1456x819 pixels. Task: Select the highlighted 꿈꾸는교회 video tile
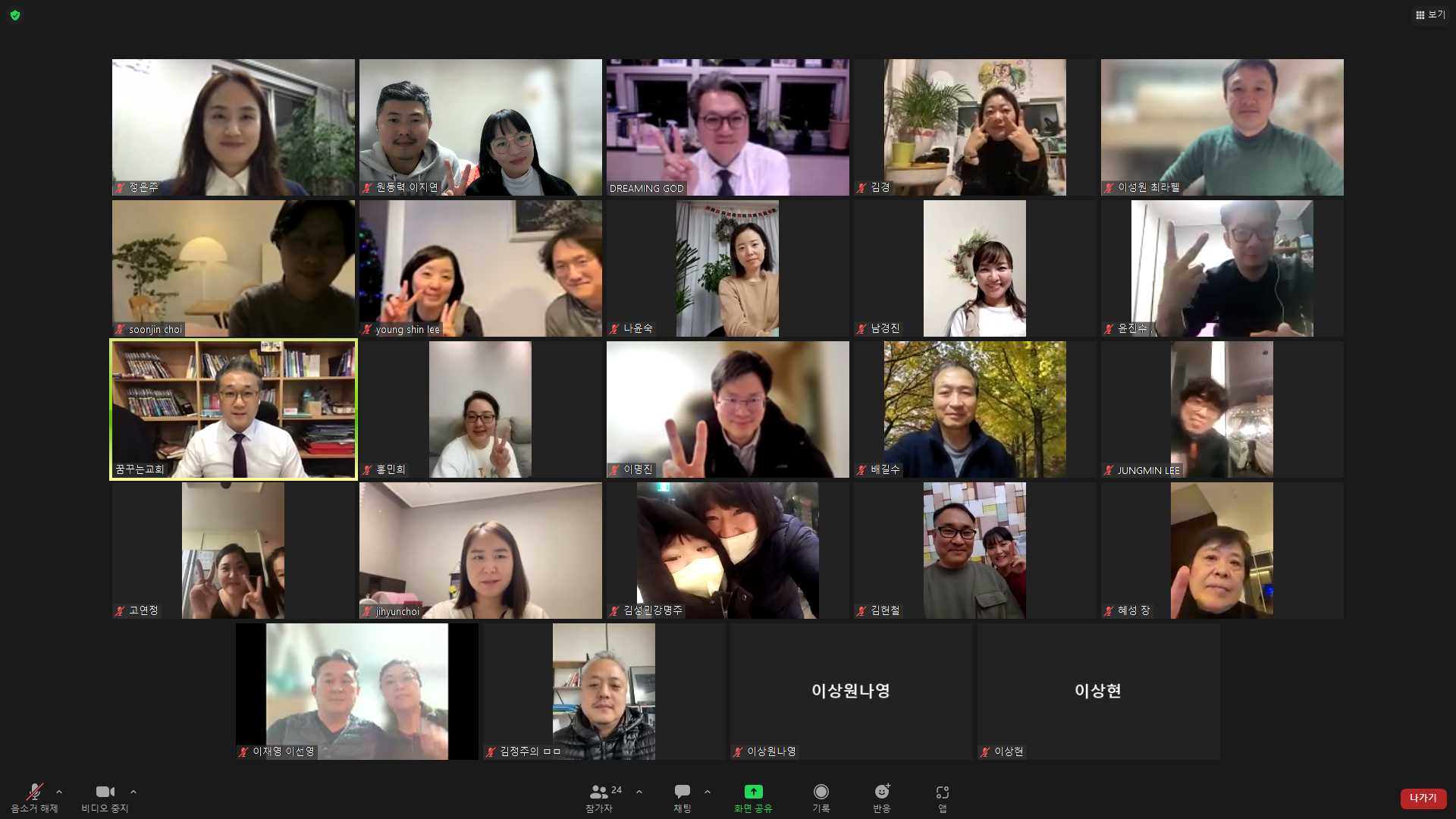[x=234, y=409]
